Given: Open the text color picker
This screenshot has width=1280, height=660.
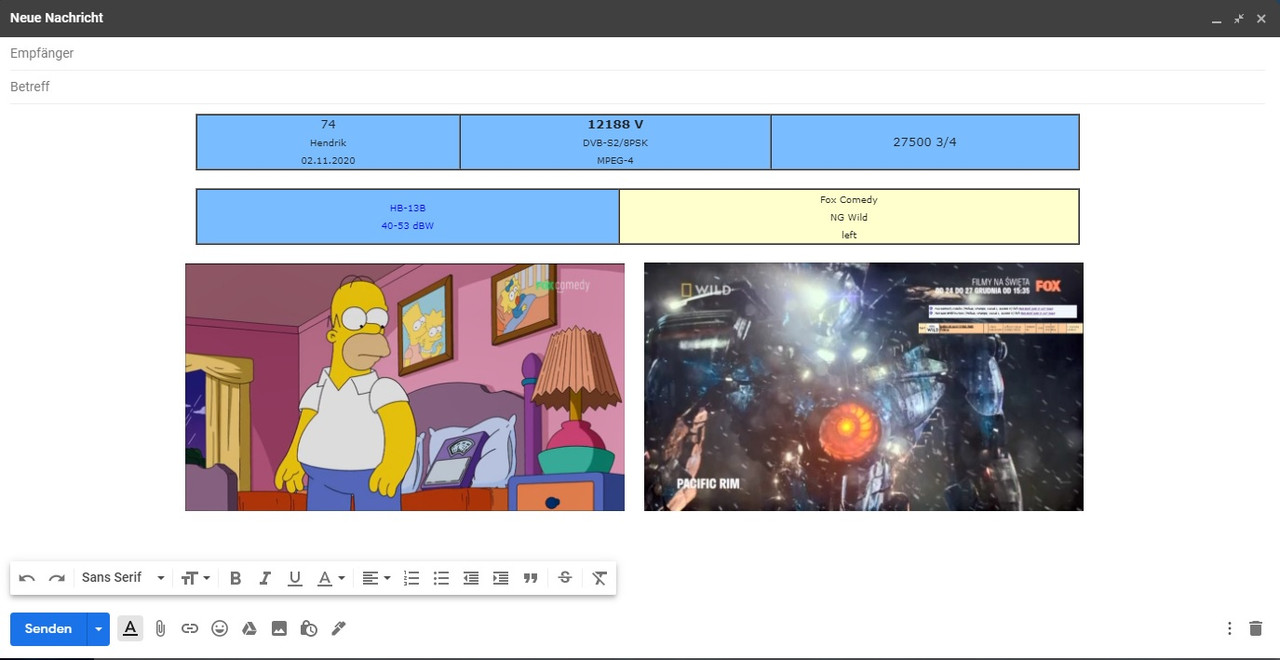Looking at the screenshot, I should [x=330, y=578].
